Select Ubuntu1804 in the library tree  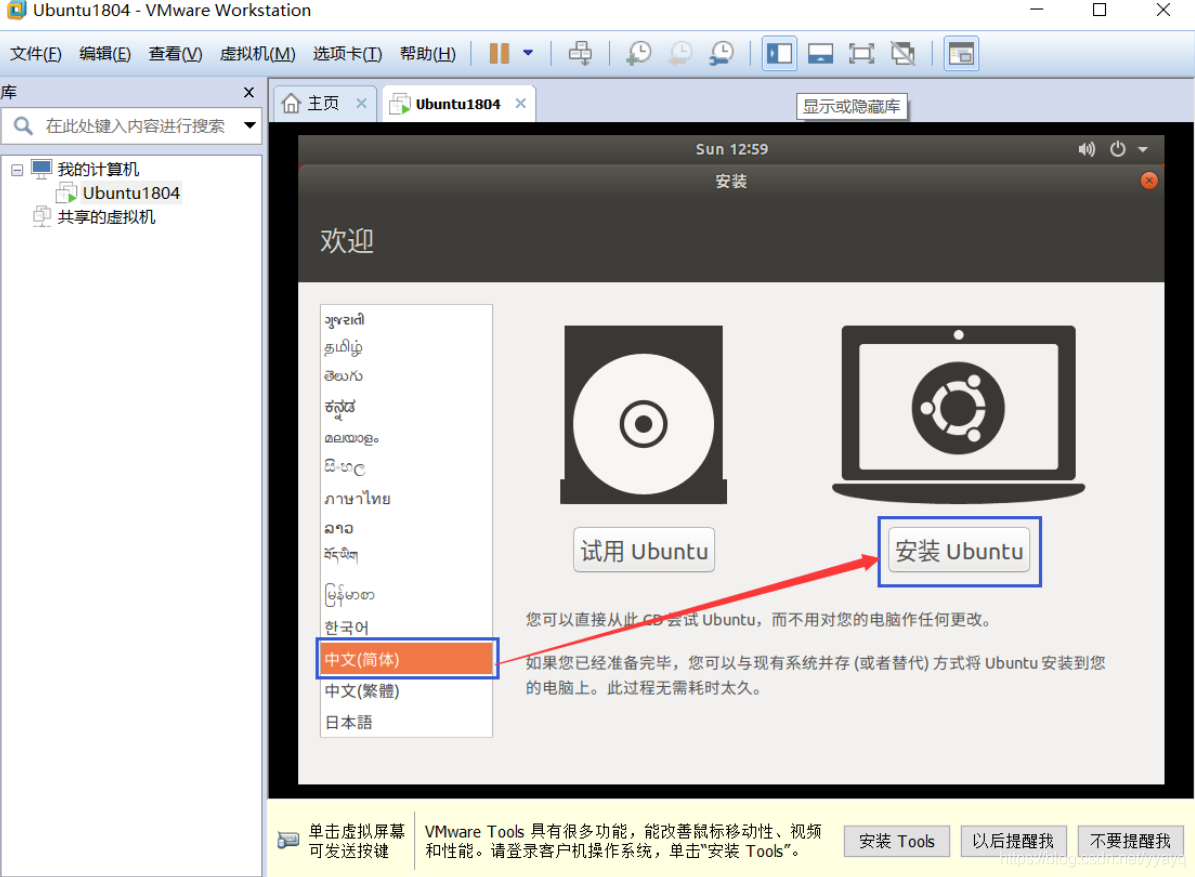click(131, 193)
